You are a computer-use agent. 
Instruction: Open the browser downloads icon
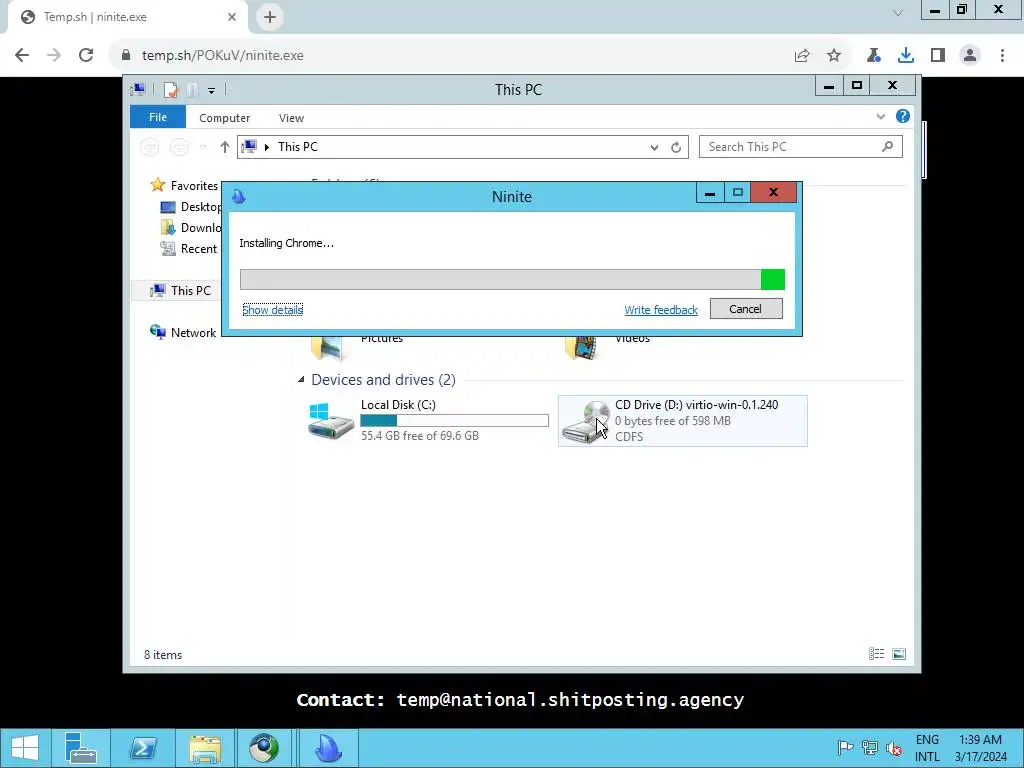tap(905, 56)
